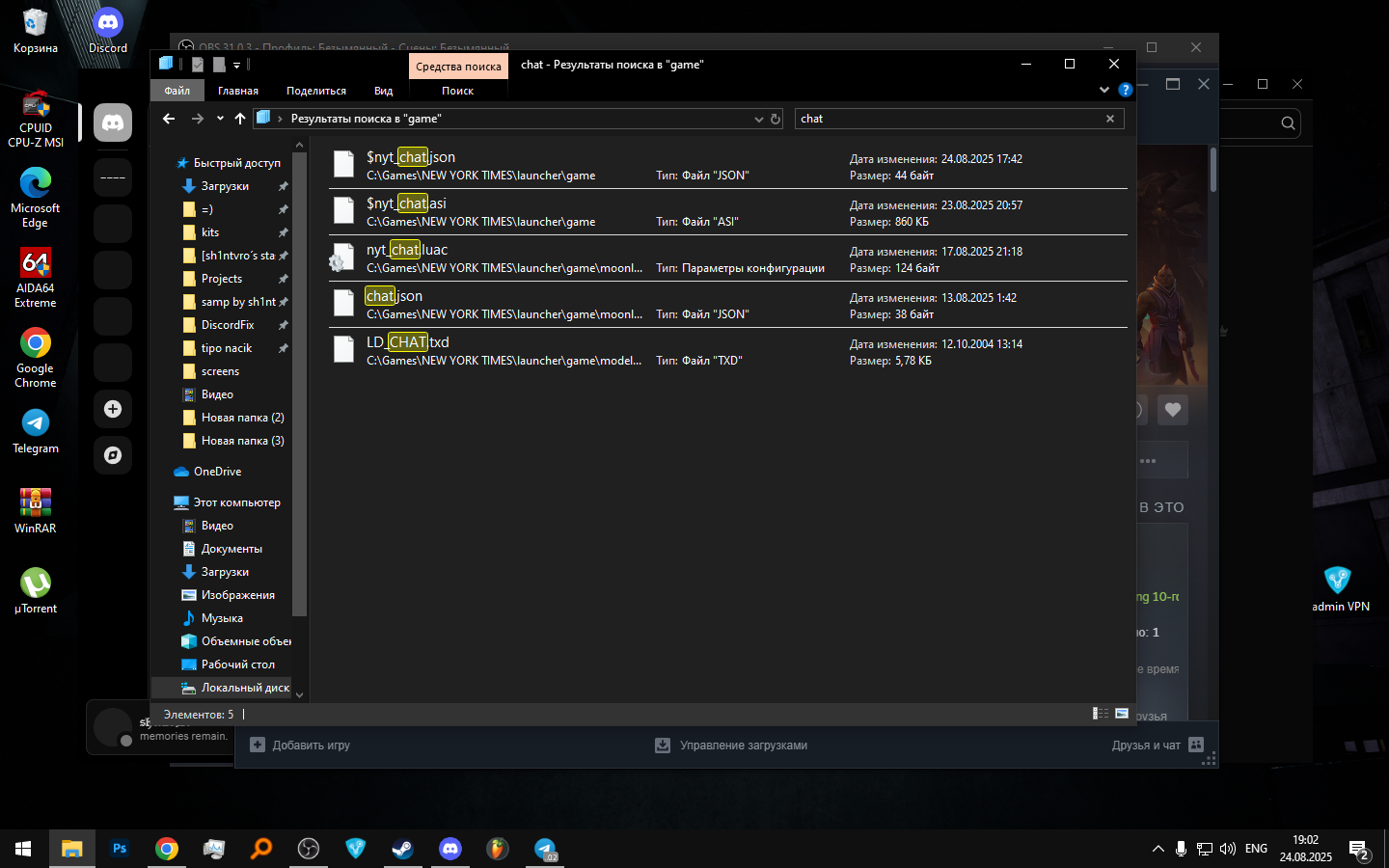Open Discord home in sidebar
The height and width of the screenshot is (868, 1389).
click(x=113, y=123)
